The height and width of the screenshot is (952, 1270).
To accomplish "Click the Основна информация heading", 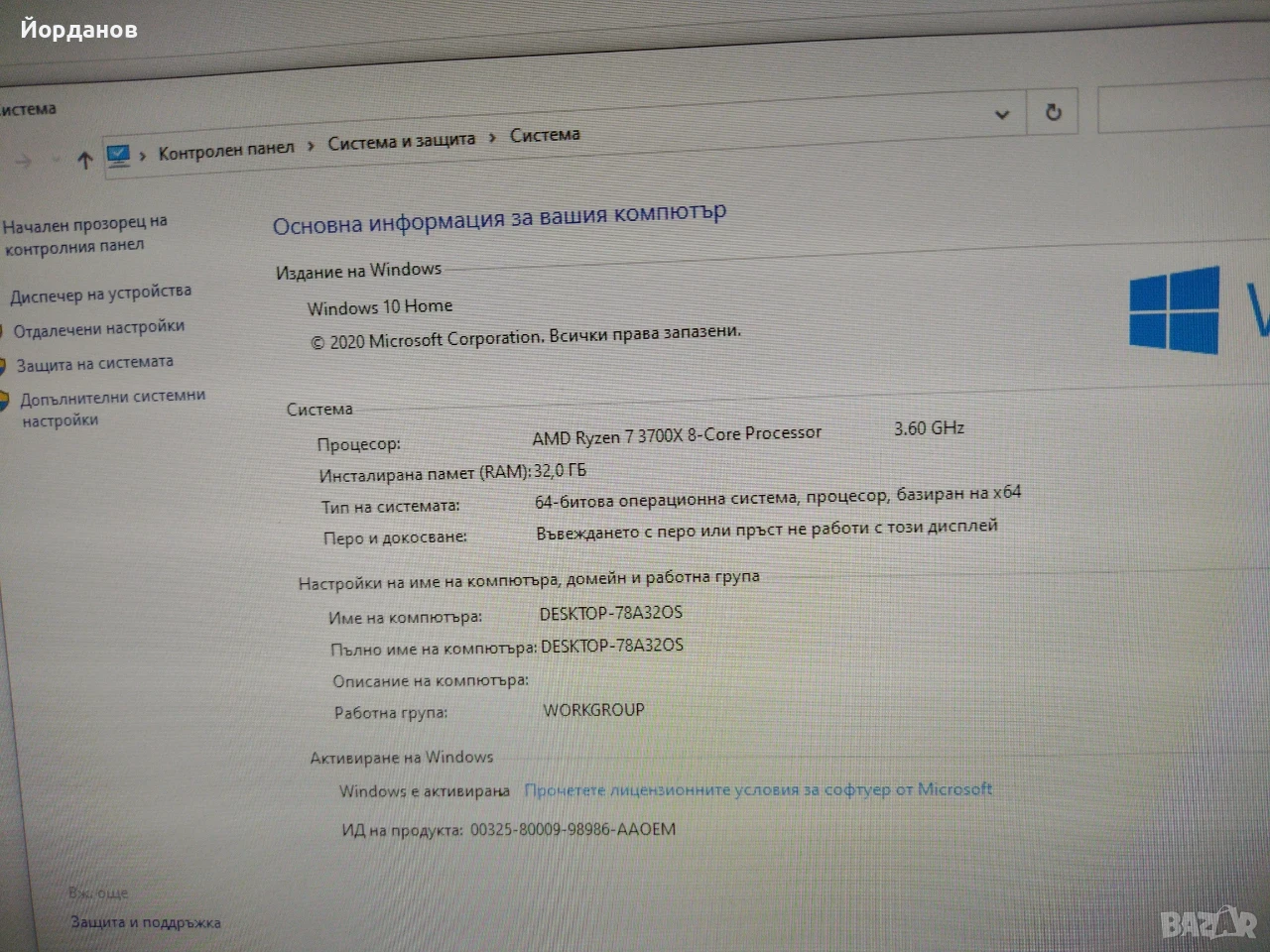I will tap(499, 218).
